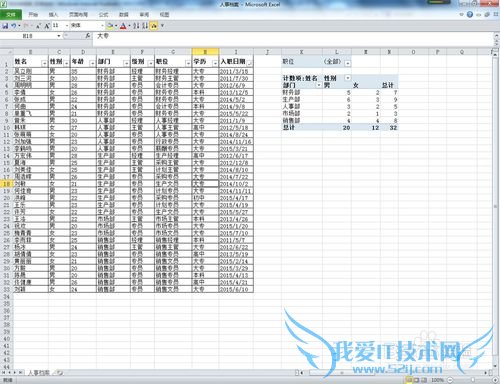Click pivot grand total value 32
This screenshot has width=500, height=384.
pos(393,127)
